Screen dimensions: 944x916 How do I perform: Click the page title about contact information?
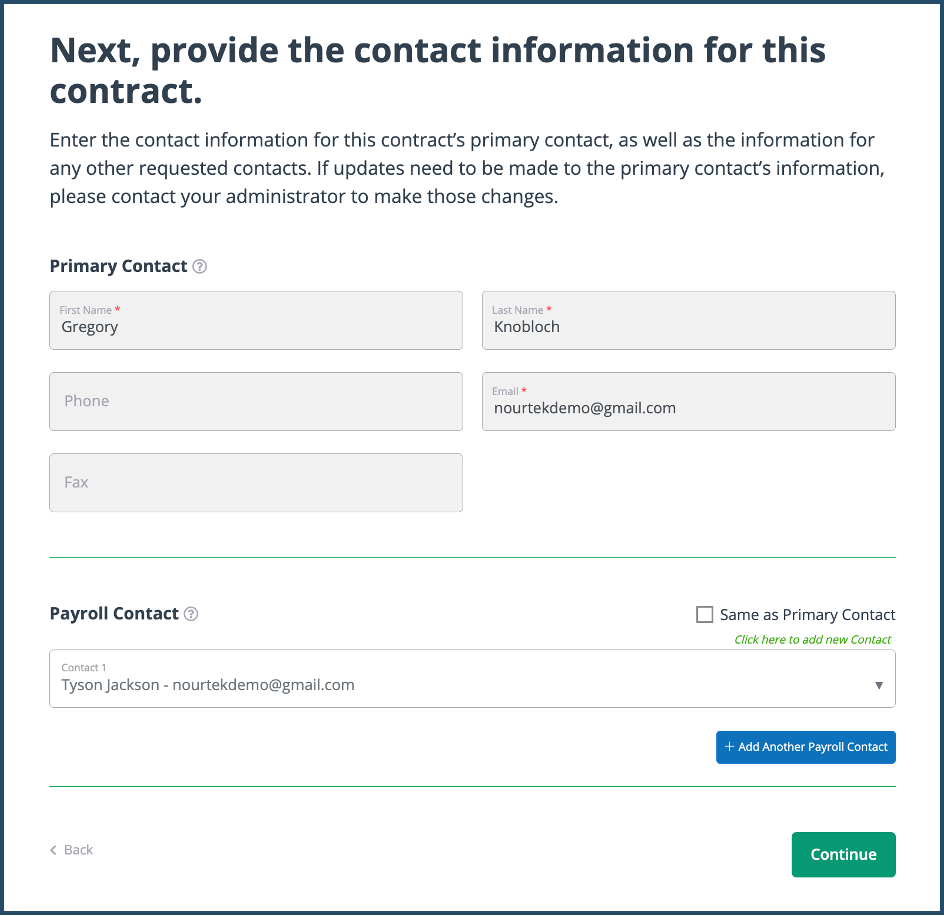pos(438,70)
